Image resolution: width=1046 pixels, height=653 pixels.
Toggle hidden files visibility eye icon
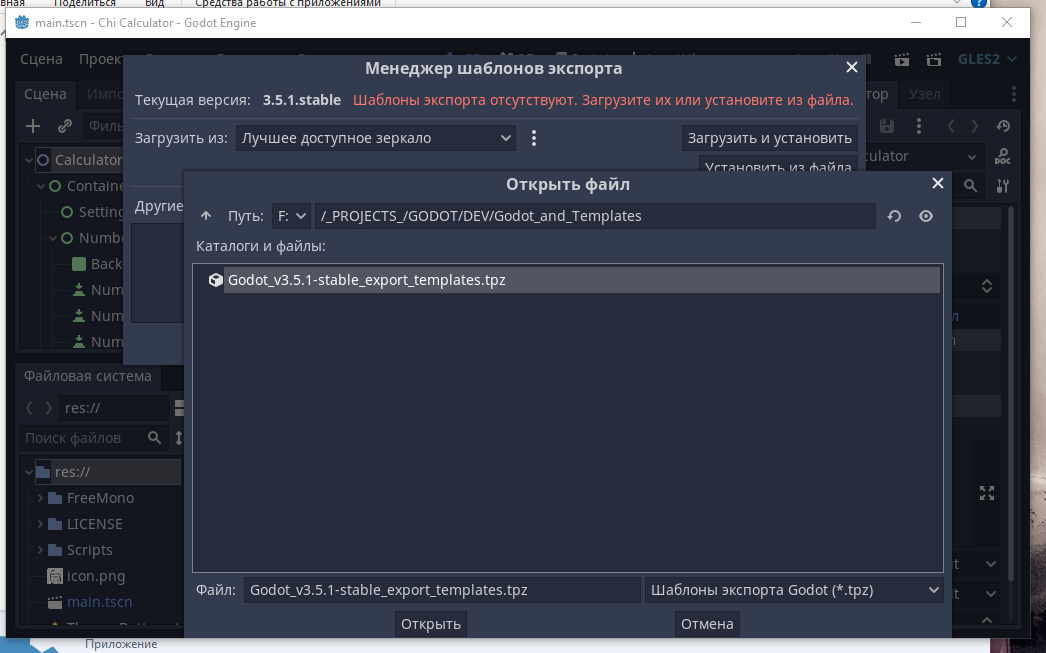[926, 216]
